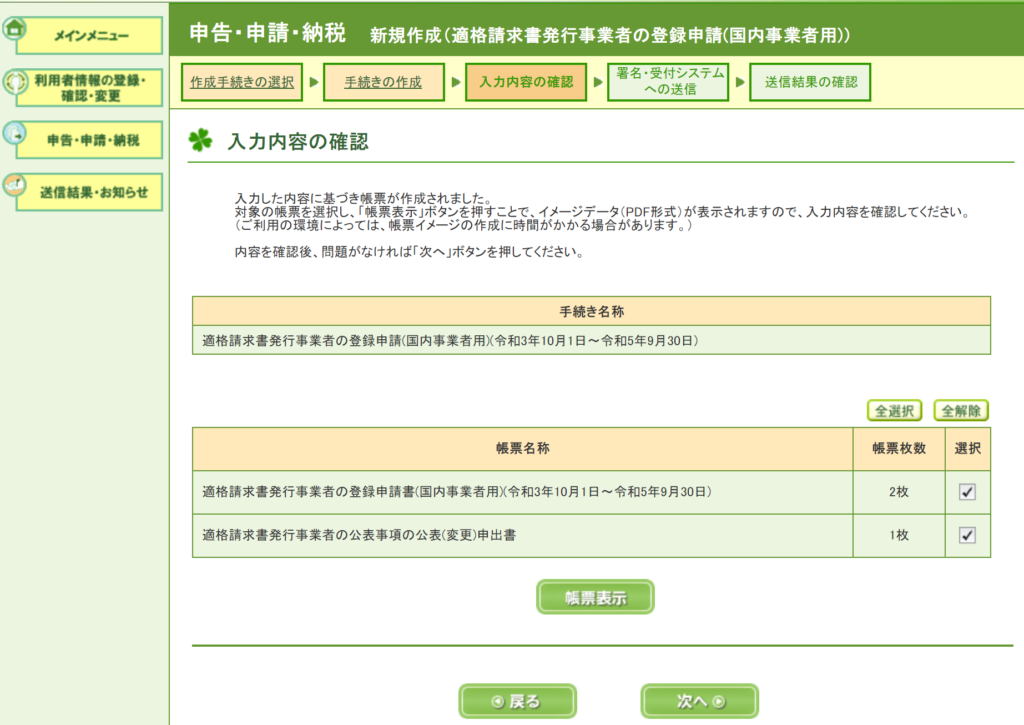The image size is (1024, 725).
Task: Go back with the 戻る button
Action: coord(517,701)
